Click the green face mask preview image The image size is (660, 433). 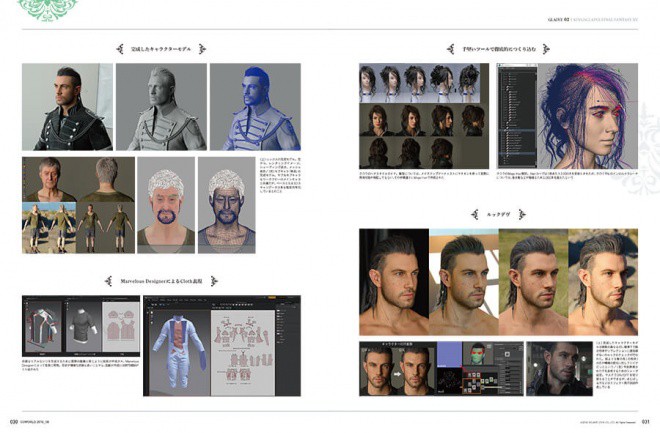[477, 354]
